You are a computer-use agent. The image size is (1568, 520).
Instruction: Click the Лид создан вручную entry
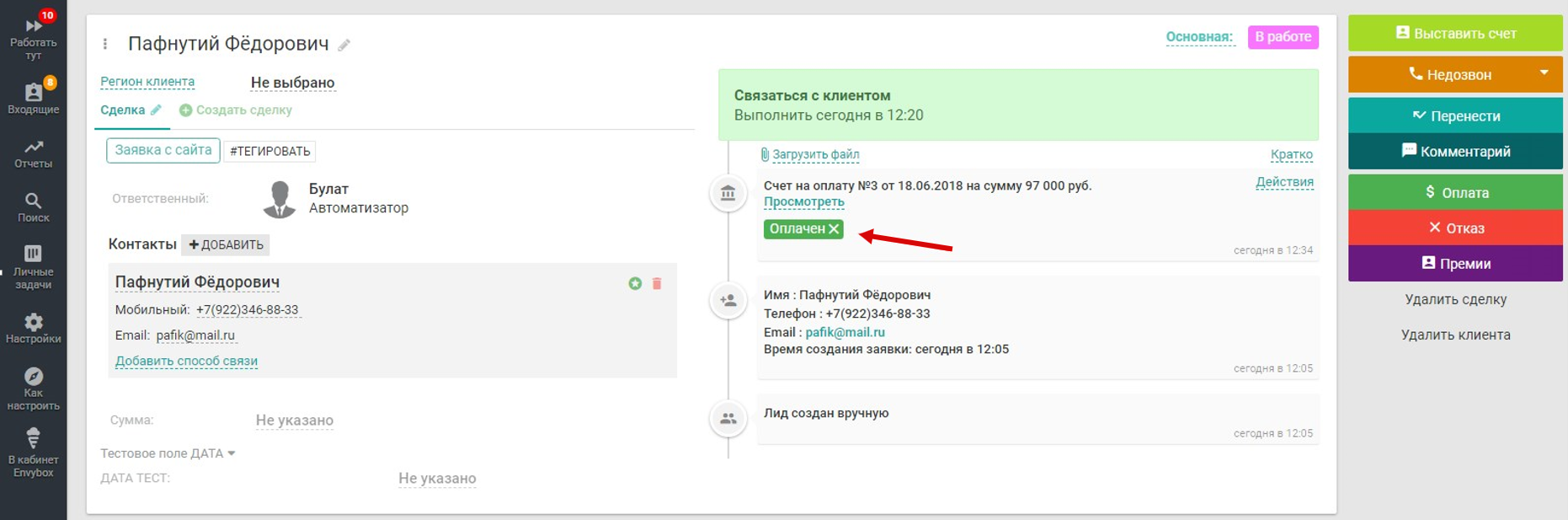[826, 413]
